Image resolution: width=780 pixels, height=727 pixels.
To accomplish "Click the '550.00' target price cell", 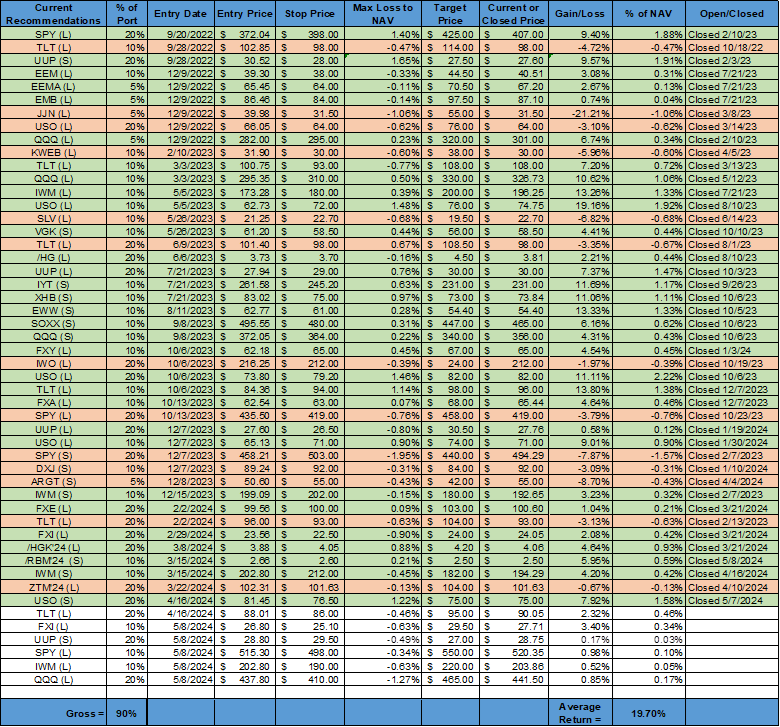I will 450,653.
